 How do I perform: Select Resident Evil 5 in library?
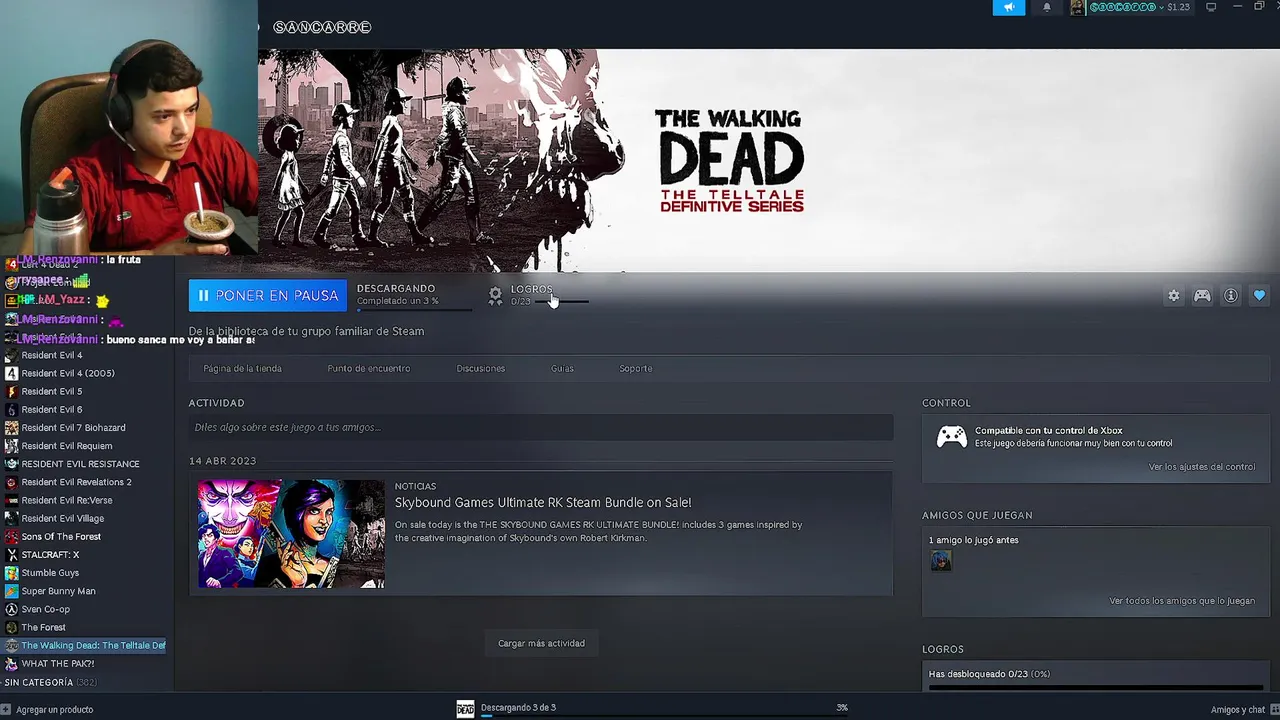click(x=52, y=391)
